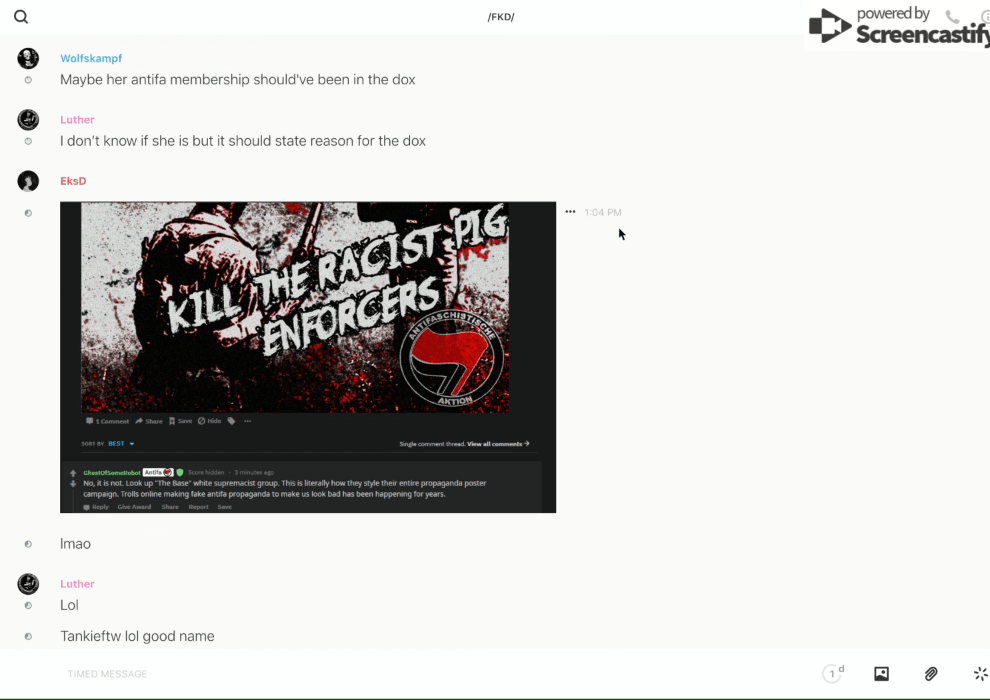Click the picture upload icon
This screenshot has height=700, width=990.
(881, 674)
